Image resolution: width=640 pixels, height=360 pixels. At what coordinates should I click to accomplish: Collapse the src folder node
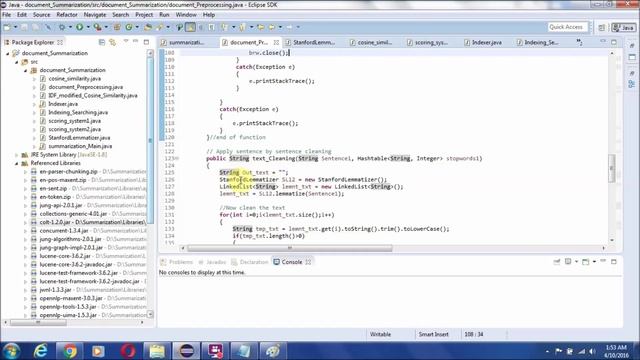click(x=17, y=62)
